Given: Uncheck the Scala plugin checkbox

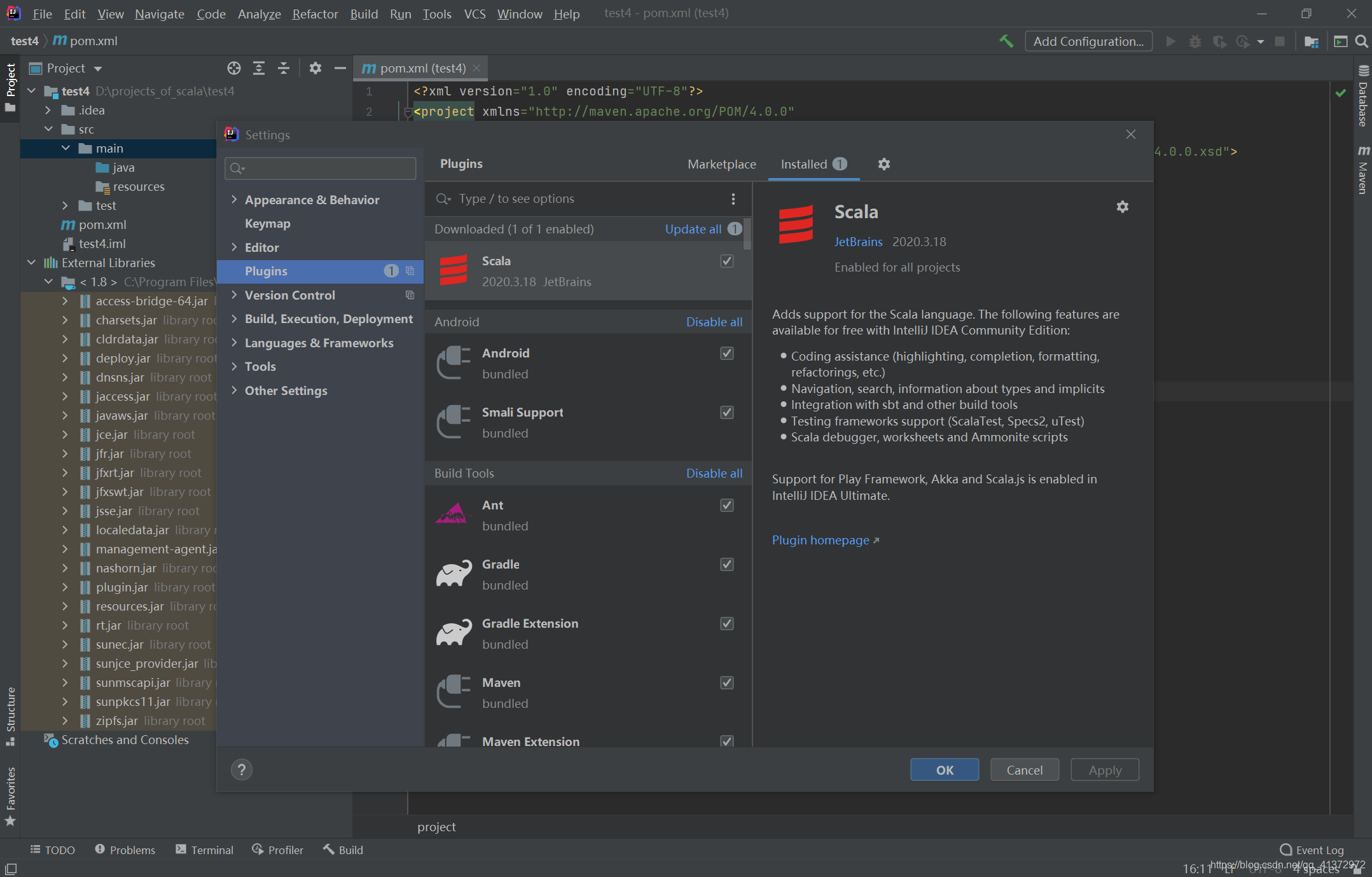Looking at the screenshot, I should point(726,261).
